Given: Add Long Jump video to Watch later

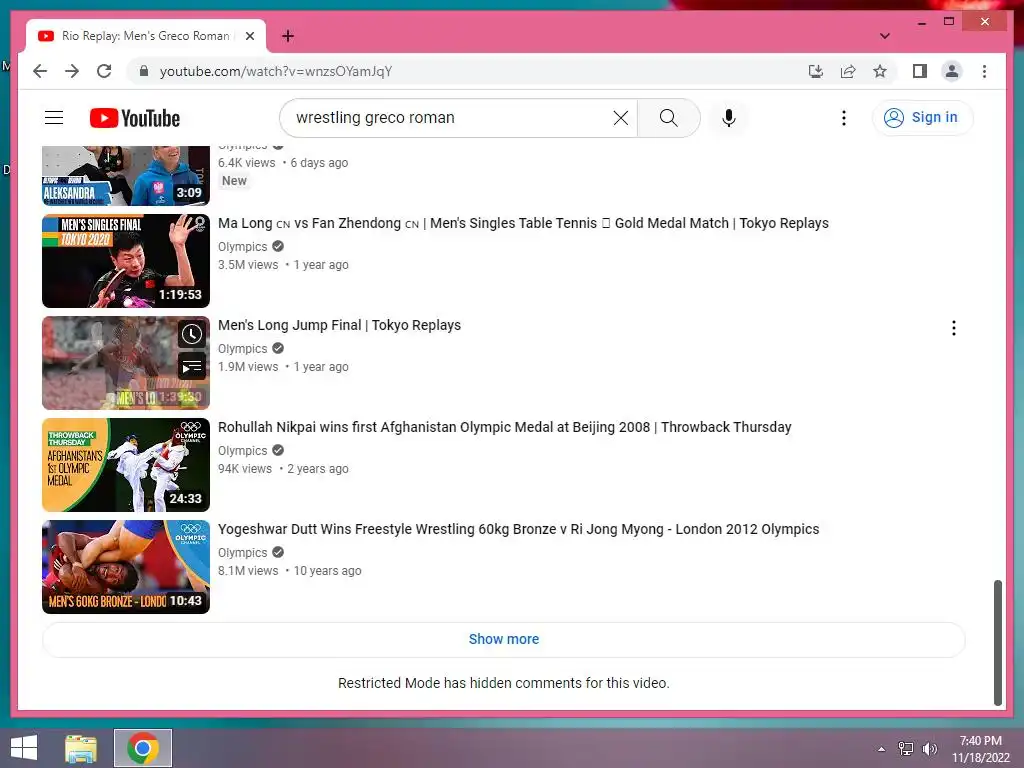Looking at the screenshot, I should pyautogui.click(x=191, y=334).
